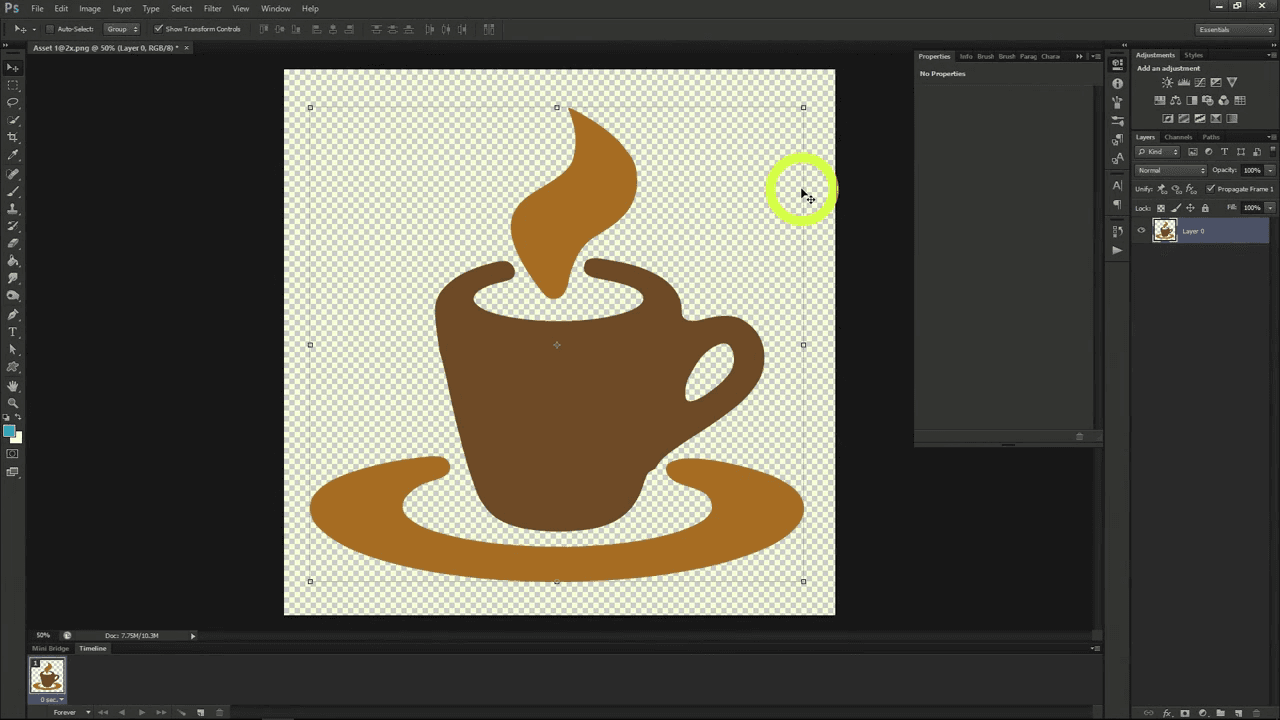Image resolution: width=1280 pixels, height=720 pixels.
Task: Delete the selected timeline frame
Action: click(x=219, y=712)
